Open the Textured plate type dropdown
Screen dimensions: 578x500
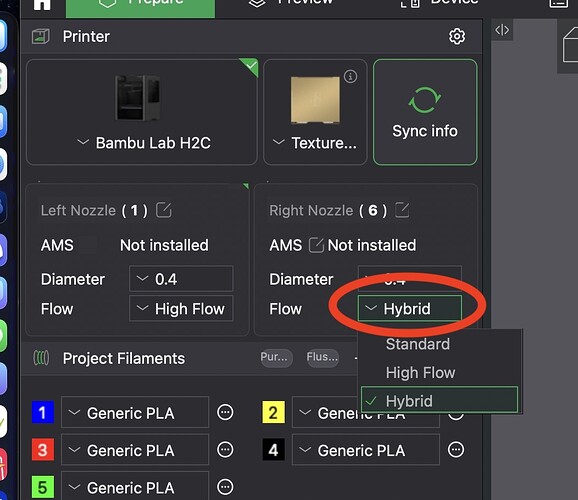click(x=314, y=143)
